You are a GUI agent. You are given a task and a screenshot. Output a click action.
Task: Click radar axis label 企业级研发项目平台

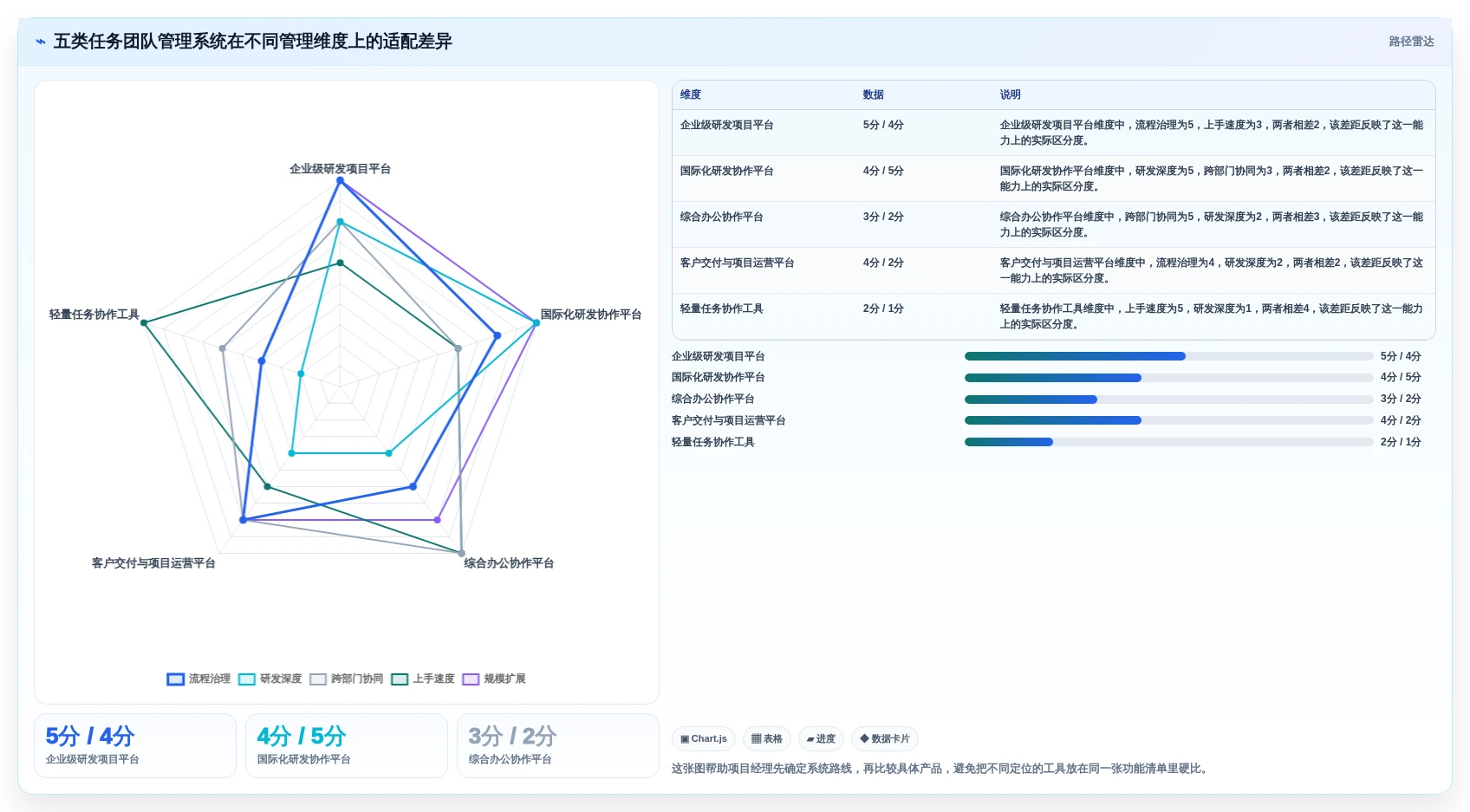coord(340,169)
